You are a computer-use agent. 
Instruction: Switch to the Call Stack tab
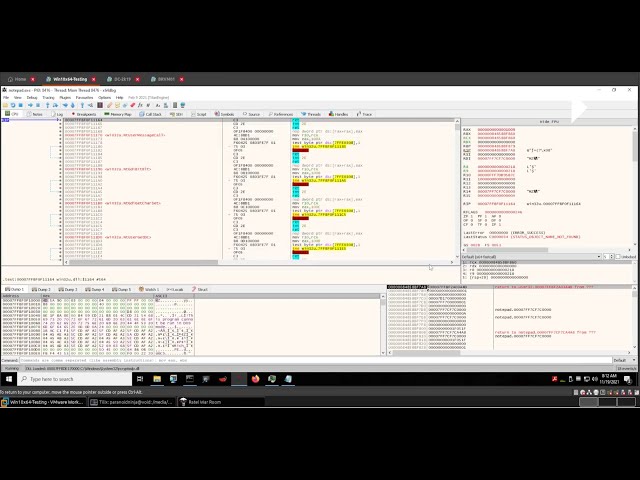tap(150, 114)
